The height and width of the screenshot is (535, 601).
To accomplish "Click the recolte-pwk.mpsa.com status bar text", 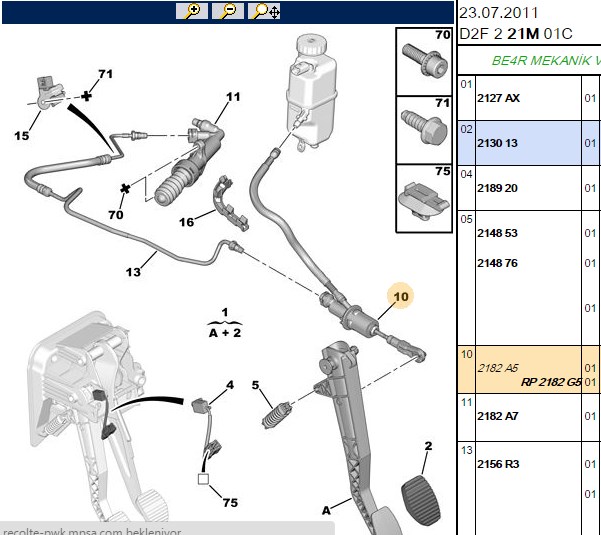I will (92, 530).
